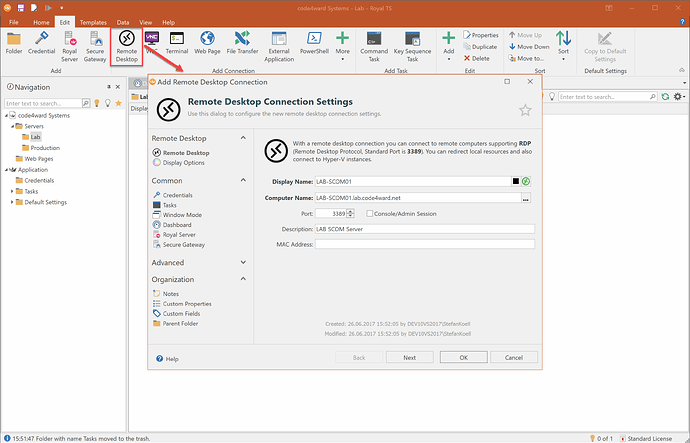Mark connection as favorite with star
Image resolution: width=690 pixels, height=443 pixels.
[x=525, y=110]
